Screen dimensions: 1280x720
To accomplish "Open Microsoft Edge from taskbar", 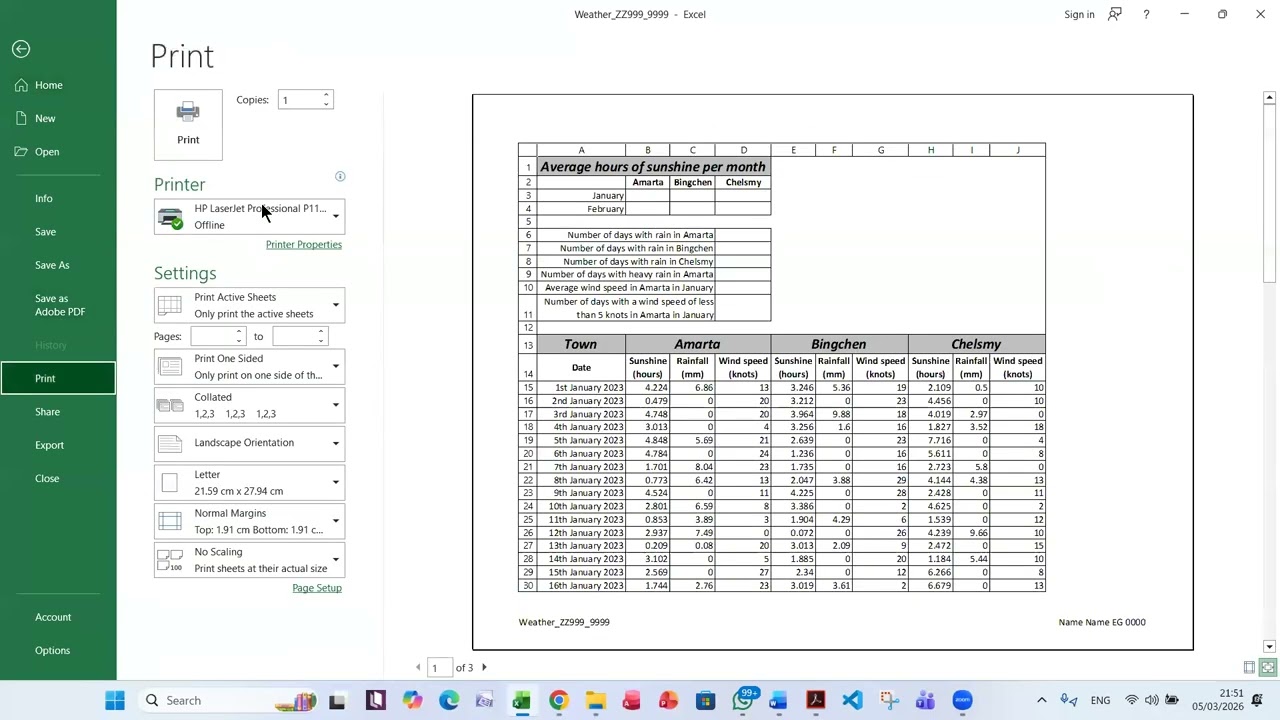I will click(449, 701).
